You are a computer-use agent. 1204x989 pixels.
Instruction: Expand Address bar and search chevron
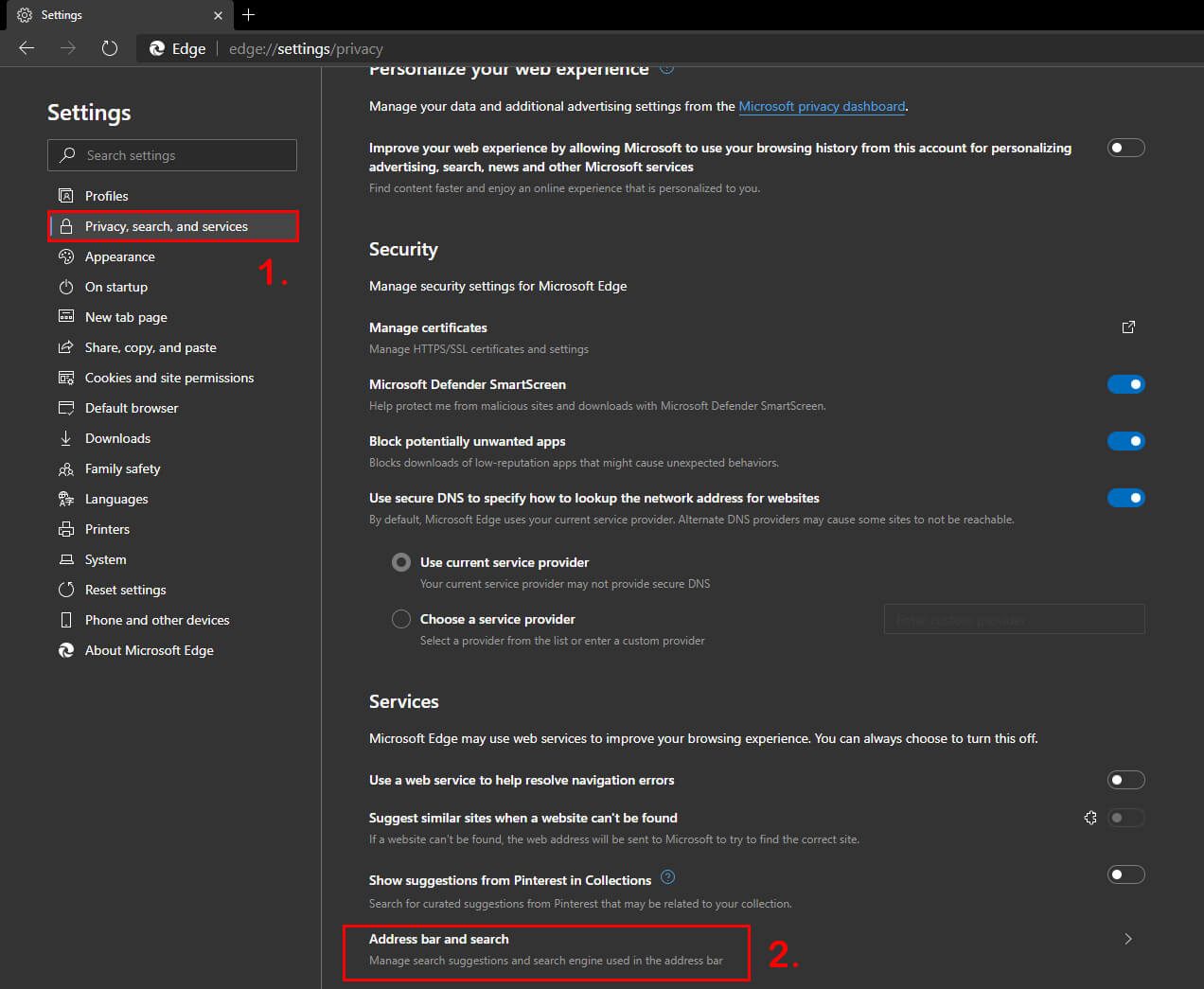coord(1128,939)
